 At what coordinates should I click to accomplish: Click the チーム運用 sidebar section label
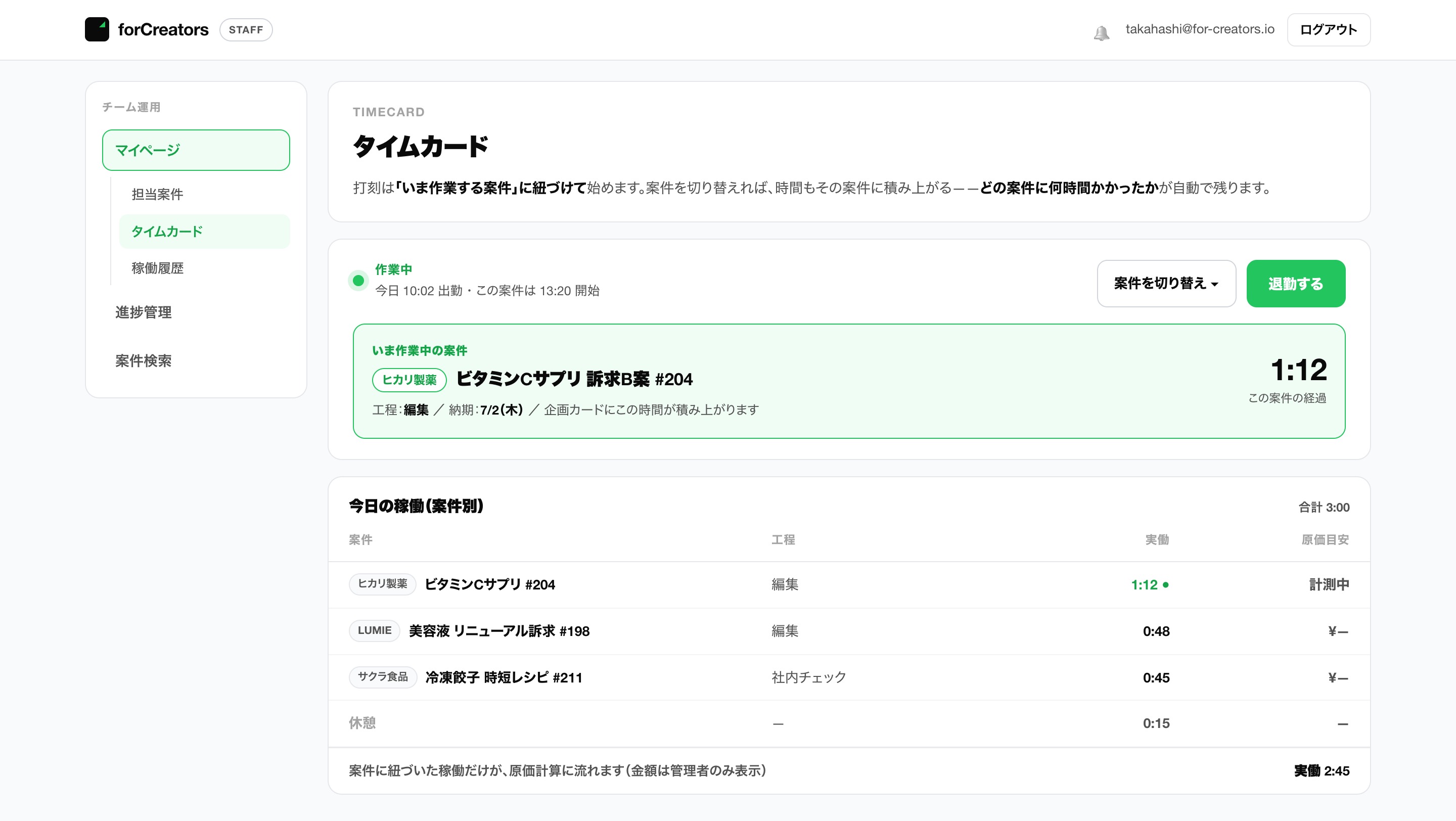coord(131,107)
